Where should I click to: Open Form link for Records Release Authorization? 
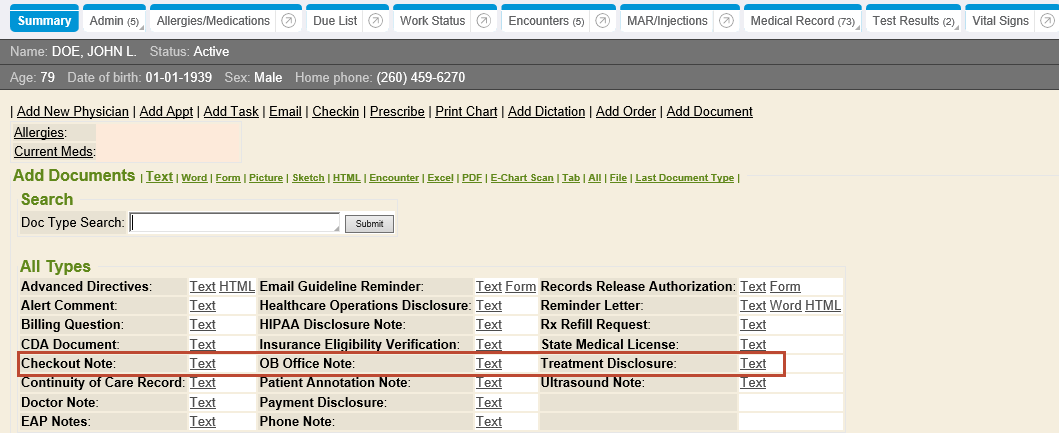(785, 286)
